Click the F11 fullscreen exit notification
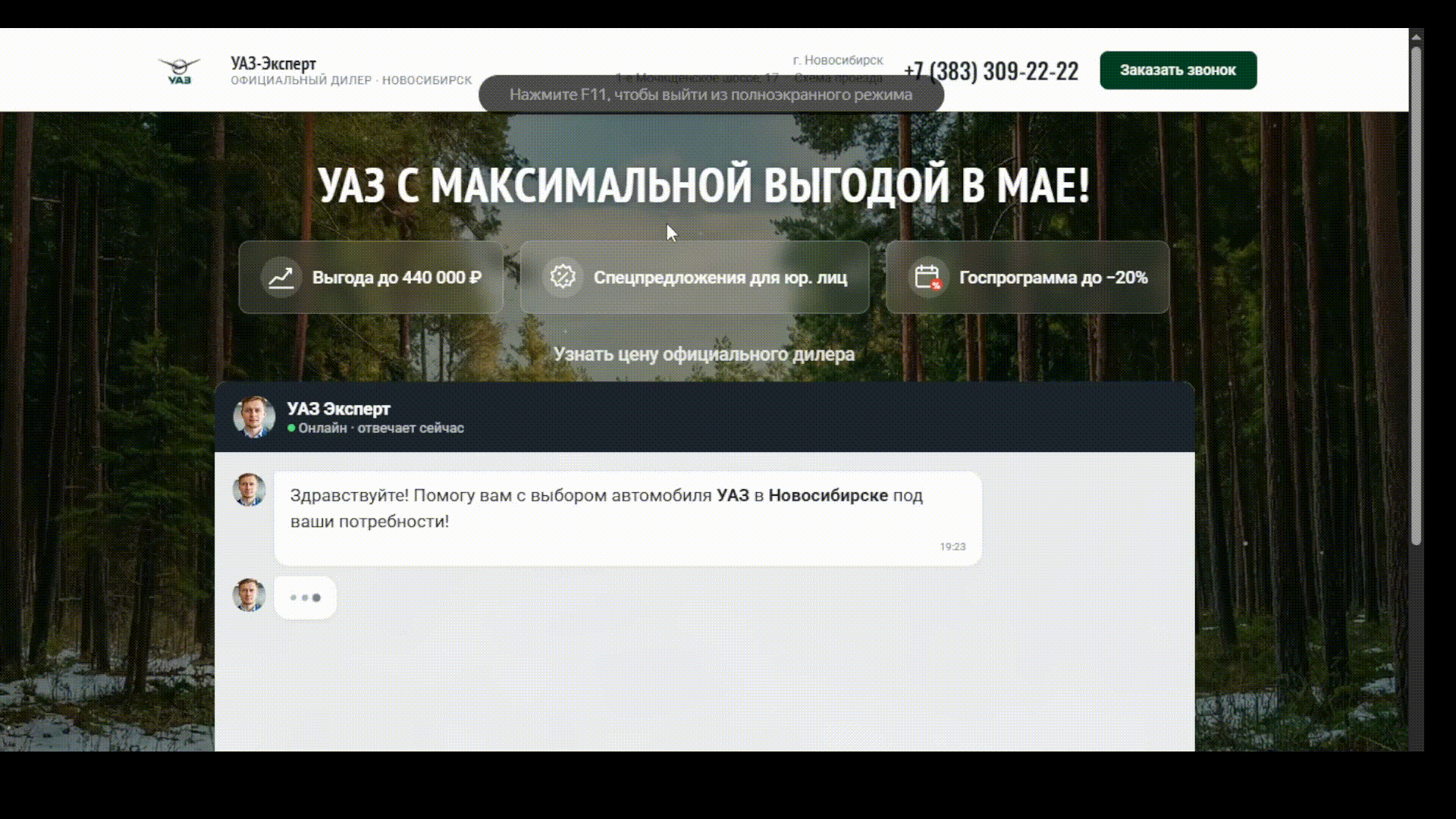This screenshot has height=819, width=1456. click(711, 95)
